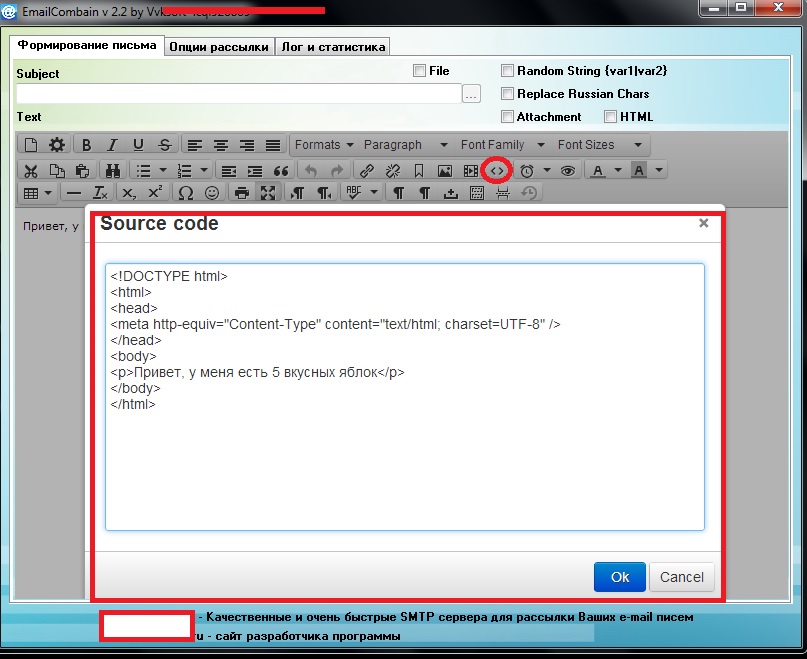Toggle the HTML checkbox

point(610,117)
